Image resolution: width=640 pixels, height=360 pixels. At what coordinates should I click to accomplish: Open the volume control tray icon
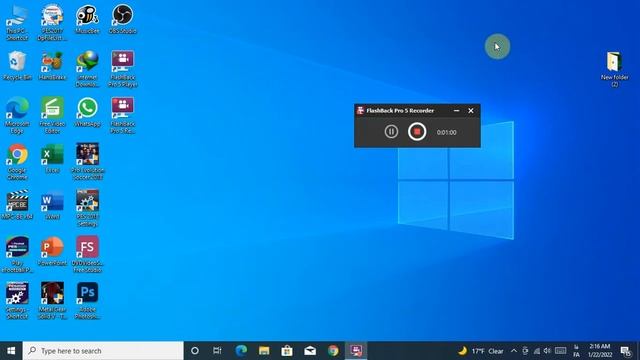547,351
